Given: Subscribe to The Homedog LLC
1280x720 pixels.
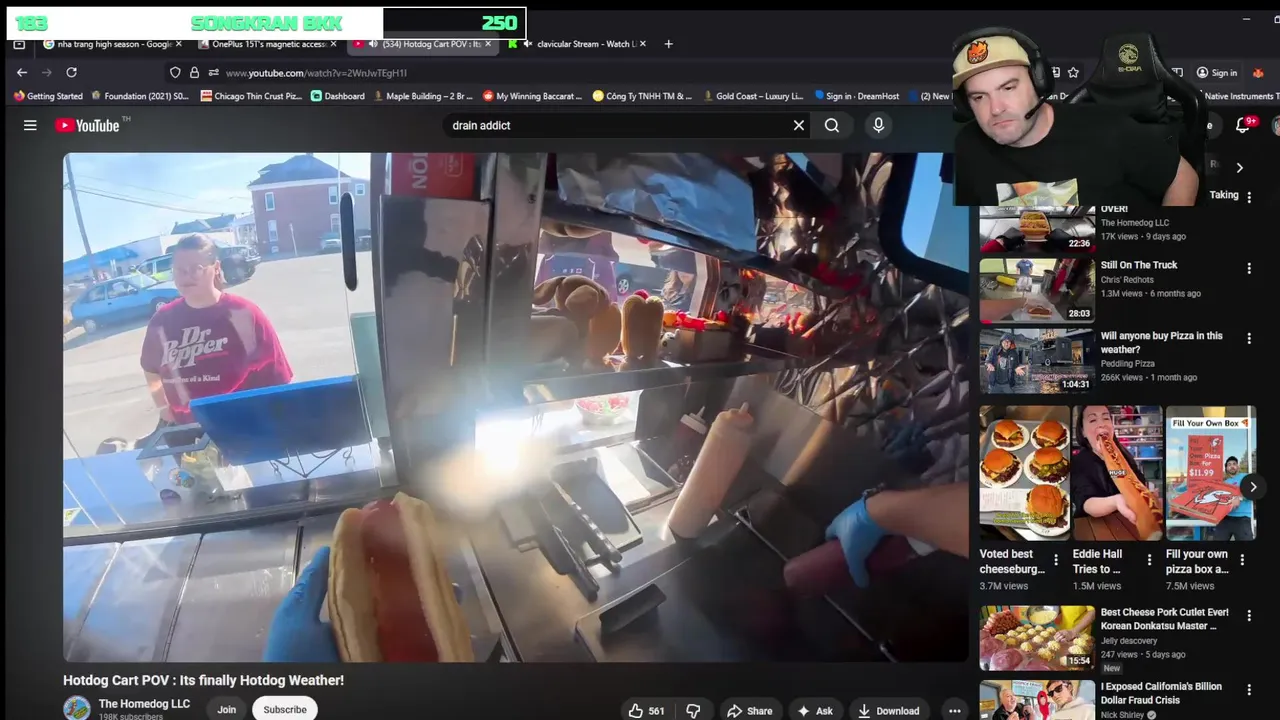Looking at the screenshot, I should pos(285,709).
